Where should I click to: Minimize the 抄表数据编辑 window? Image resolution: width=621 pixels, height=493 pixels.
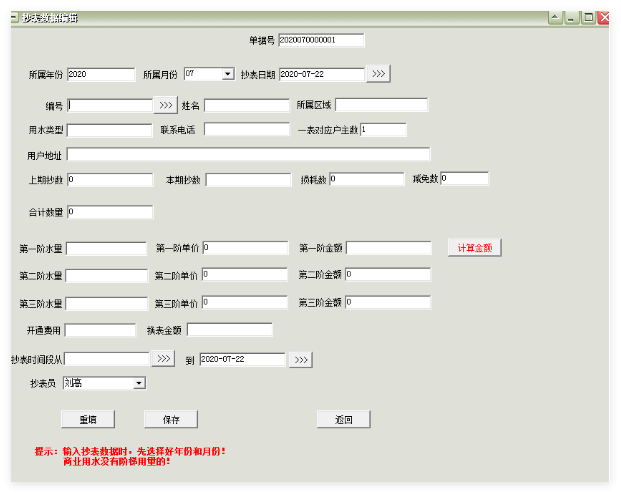point(571,18)
